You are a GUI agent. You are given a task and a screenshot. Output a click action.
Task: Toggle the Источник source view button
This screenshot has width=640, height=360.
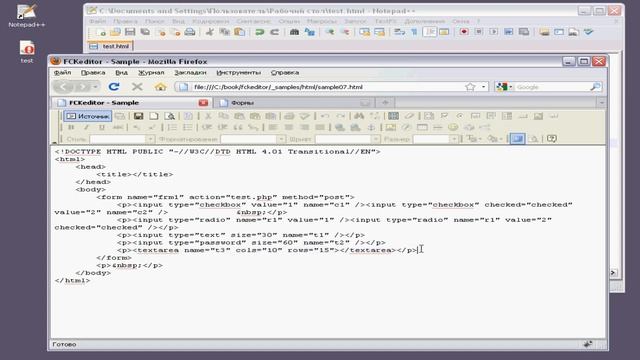click(88, 116)
